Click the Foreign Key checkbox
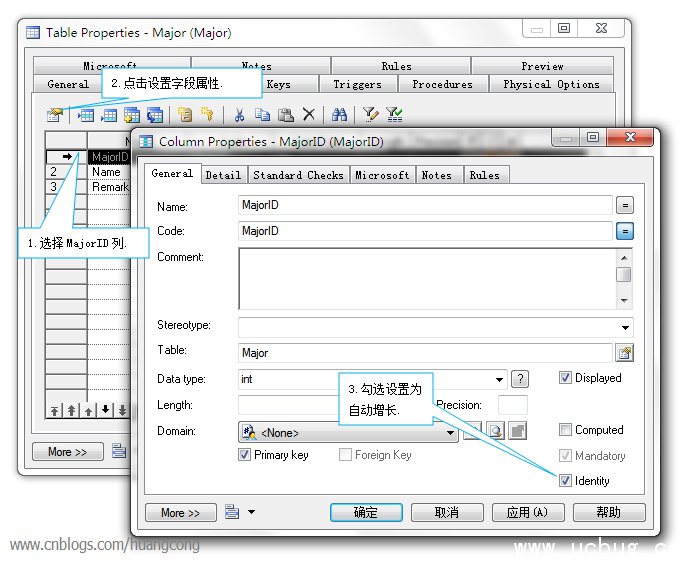This screenshot has height=563, width=684. pyautogui.click(x=345, y=455)
